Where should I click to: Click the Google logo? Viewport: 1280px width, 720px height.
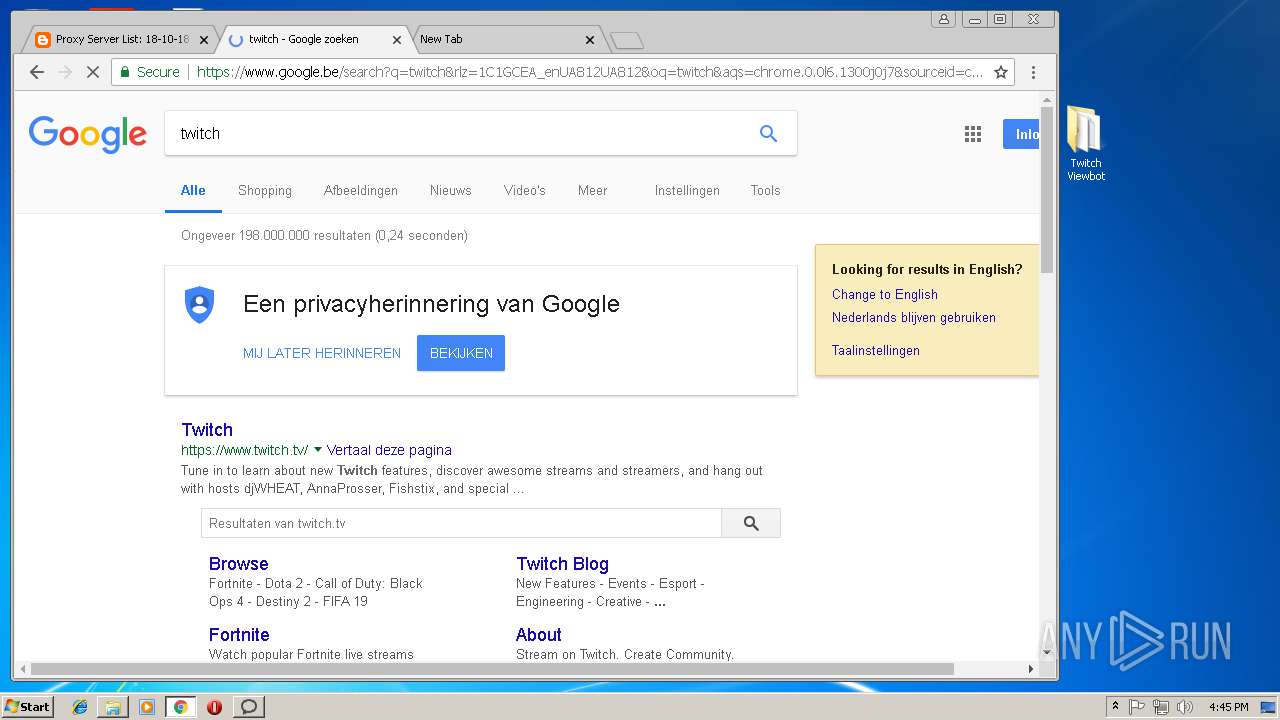point(88,134)
